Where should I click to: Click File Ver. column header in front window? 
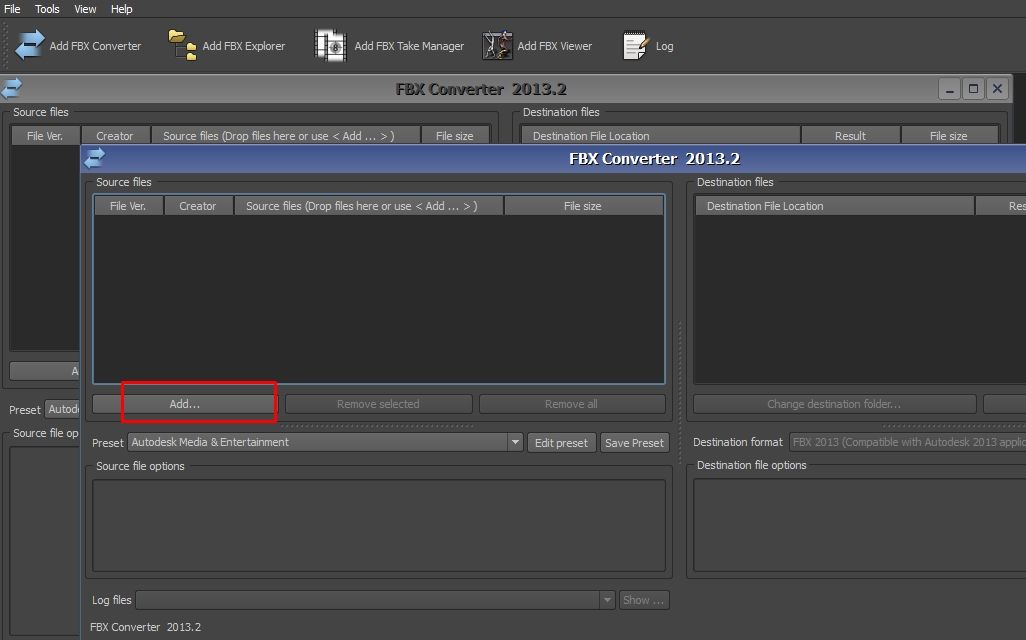pos(128,205)
